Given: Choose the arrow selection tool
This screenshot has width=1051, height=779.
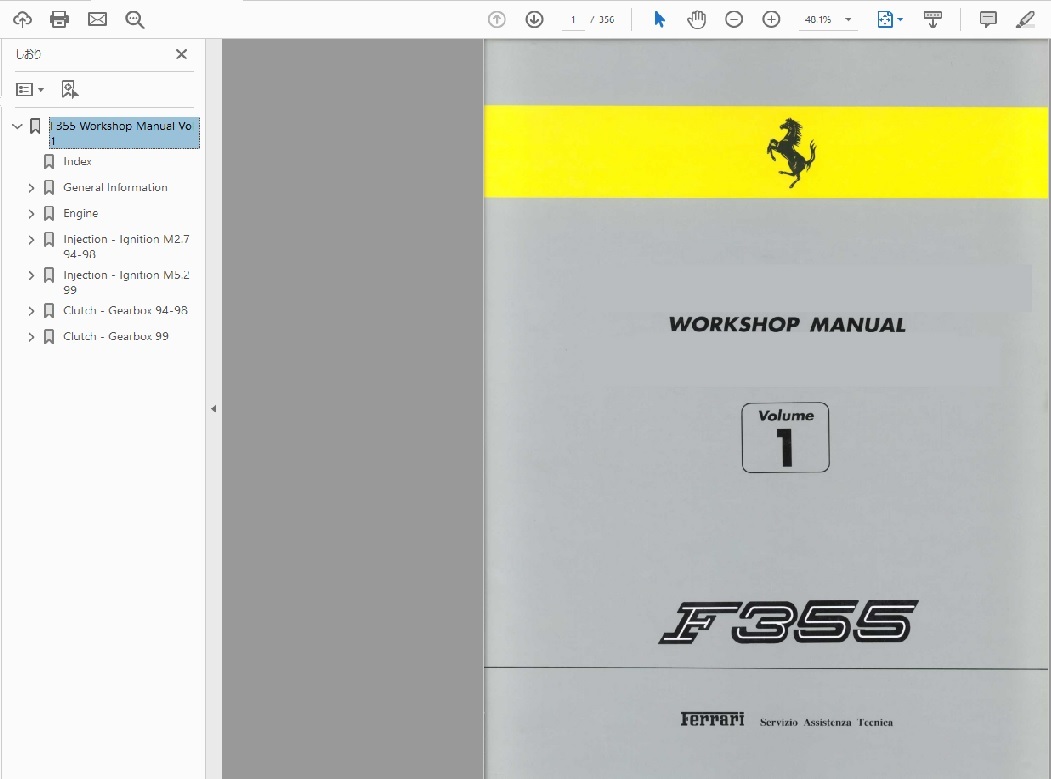Looking at the screenshot, I should [x=659, y=19].
